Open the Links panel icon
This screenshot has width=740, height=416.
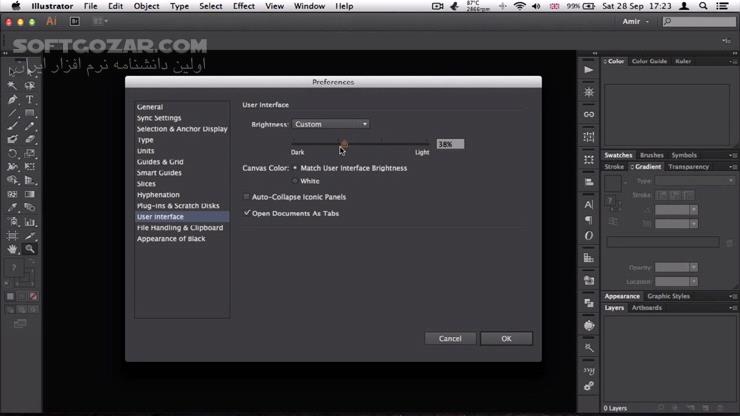tap(589, 114)
